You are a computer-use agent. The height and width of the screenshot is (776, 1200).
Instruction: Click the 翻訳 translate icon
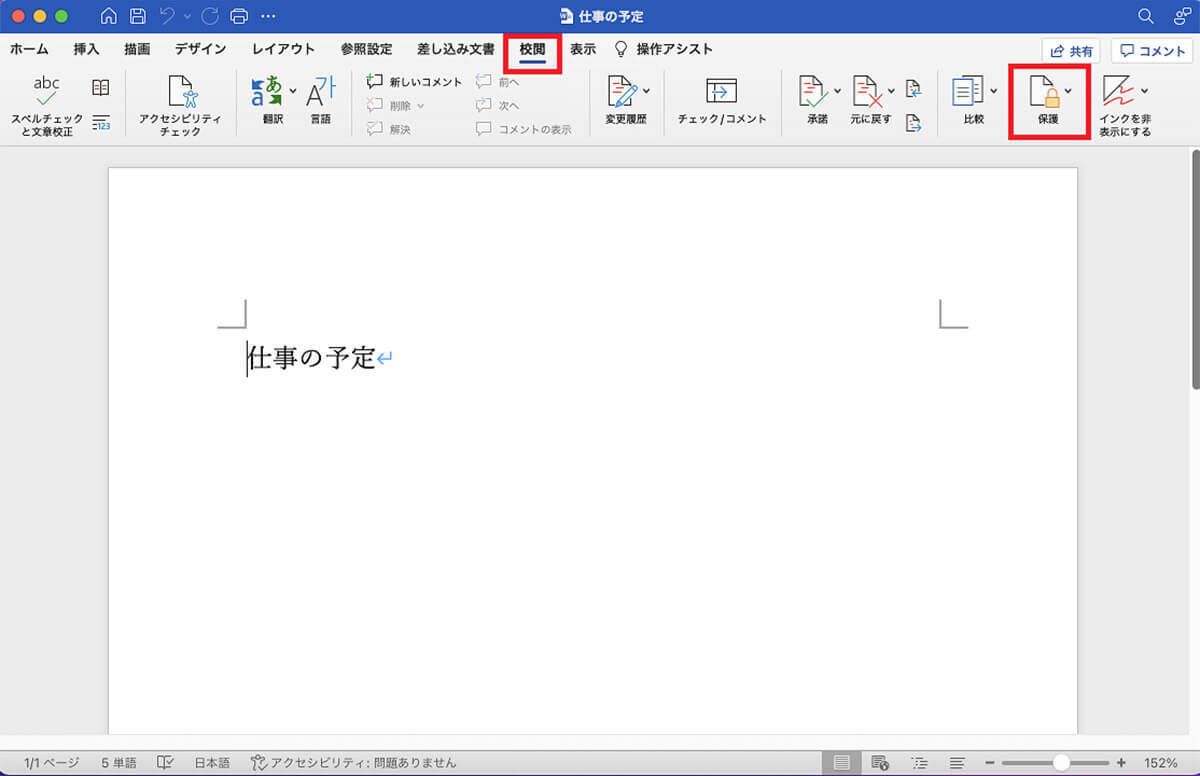tap(265, 92)
